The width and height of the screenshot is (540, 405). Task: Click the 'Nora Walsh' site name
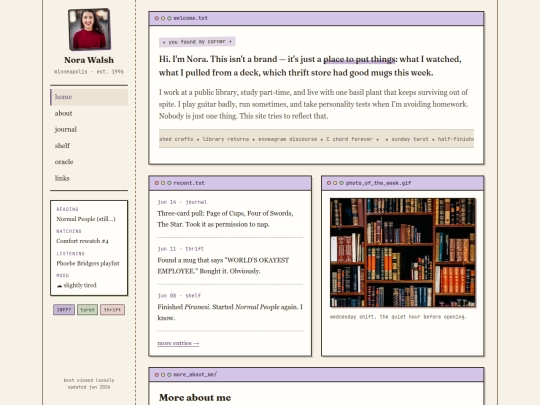click(x=89, y=60)
